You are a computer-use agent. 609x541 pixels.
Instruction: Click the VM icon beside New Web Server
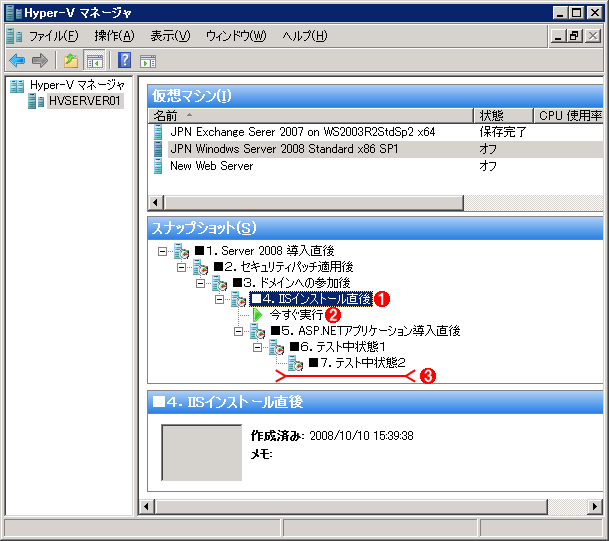(158, 166)
